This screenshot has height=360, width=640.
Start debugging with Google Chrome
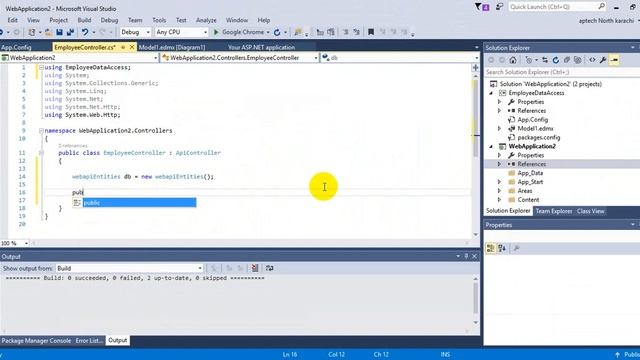click(239, 32)
